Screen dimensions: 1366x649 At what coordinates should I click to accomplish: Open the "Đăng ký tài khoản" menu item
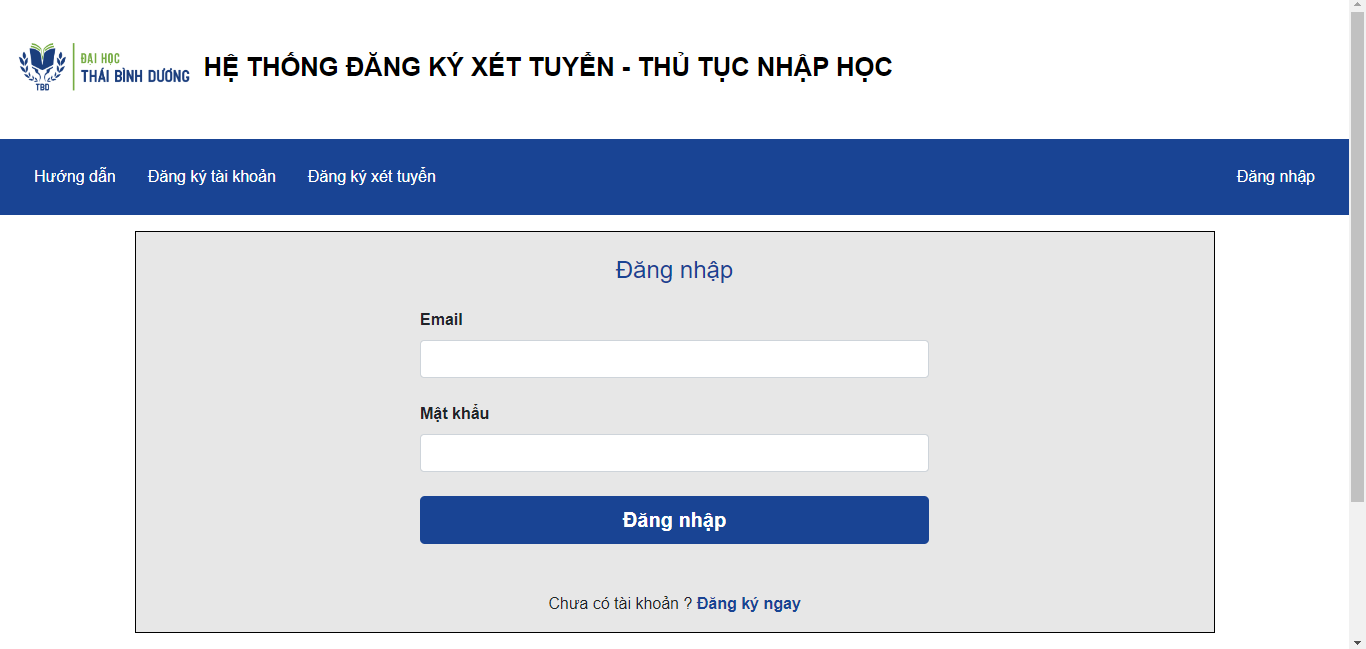(x=211, y=176)
